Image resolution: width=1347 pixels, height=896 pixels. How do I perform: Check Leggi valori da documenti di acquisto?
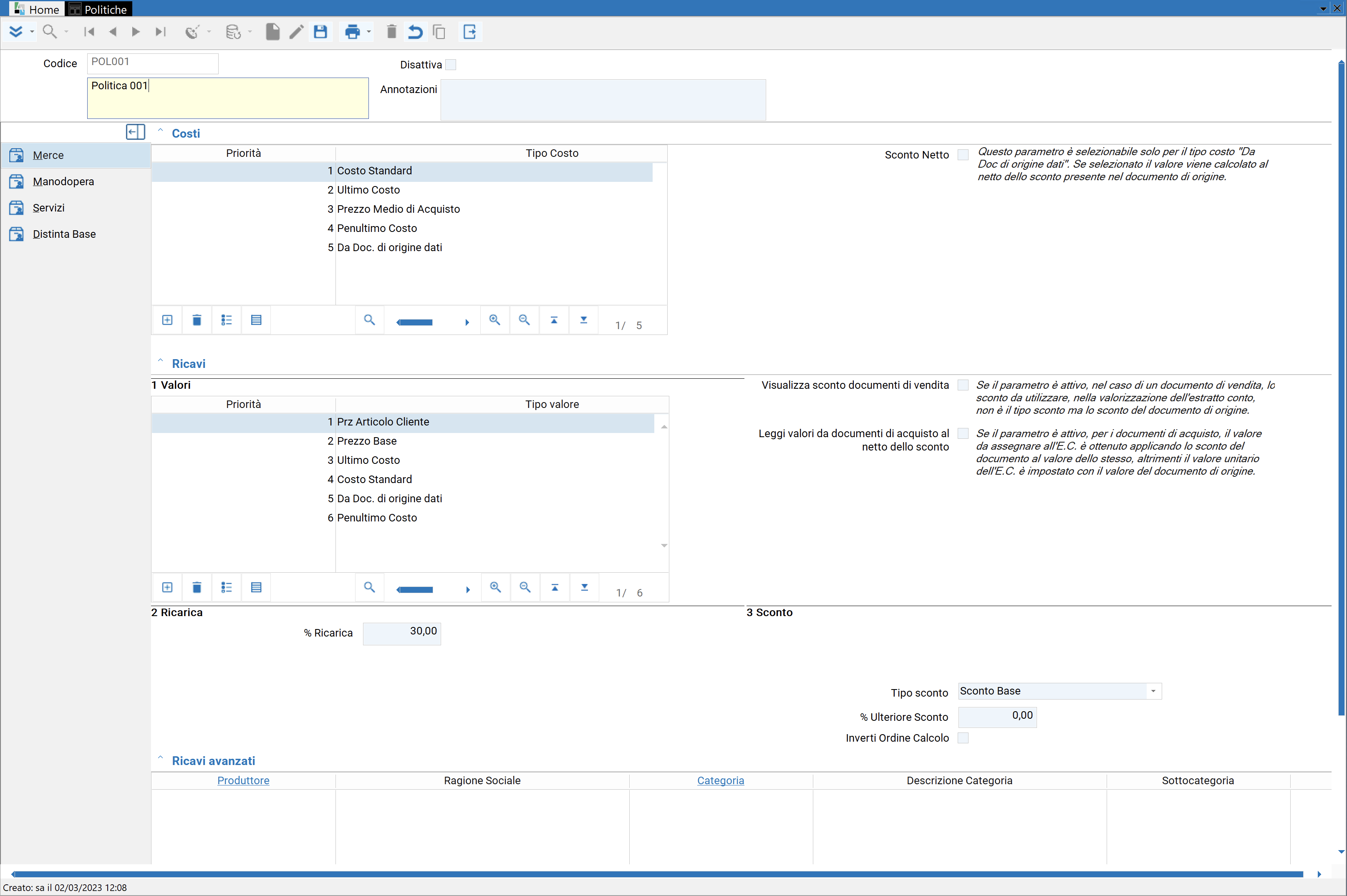[964, 434]
